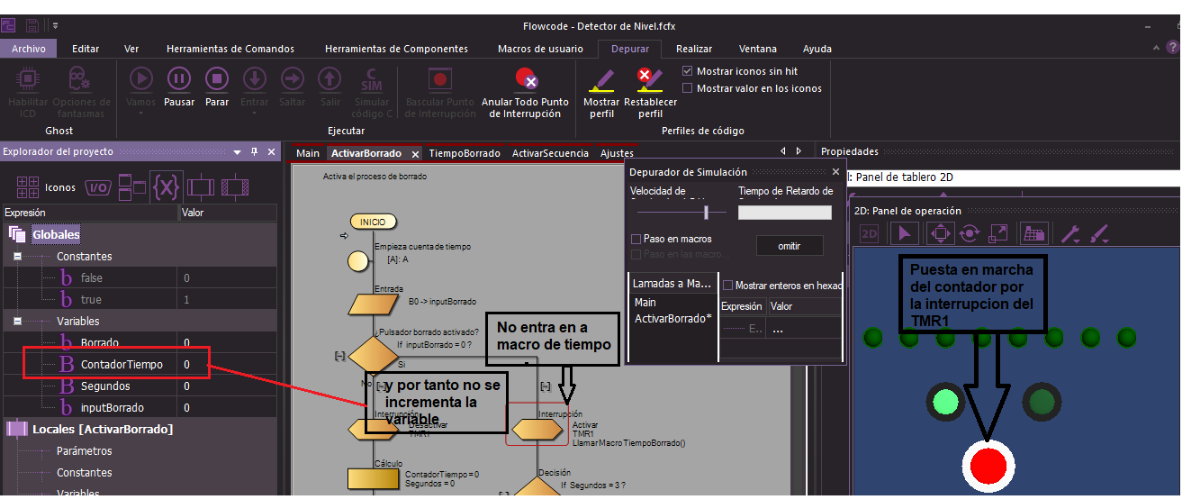The width and height of the screenshot is (1200, 499).
Task: Click the red round button on panel
Action: 989,465
